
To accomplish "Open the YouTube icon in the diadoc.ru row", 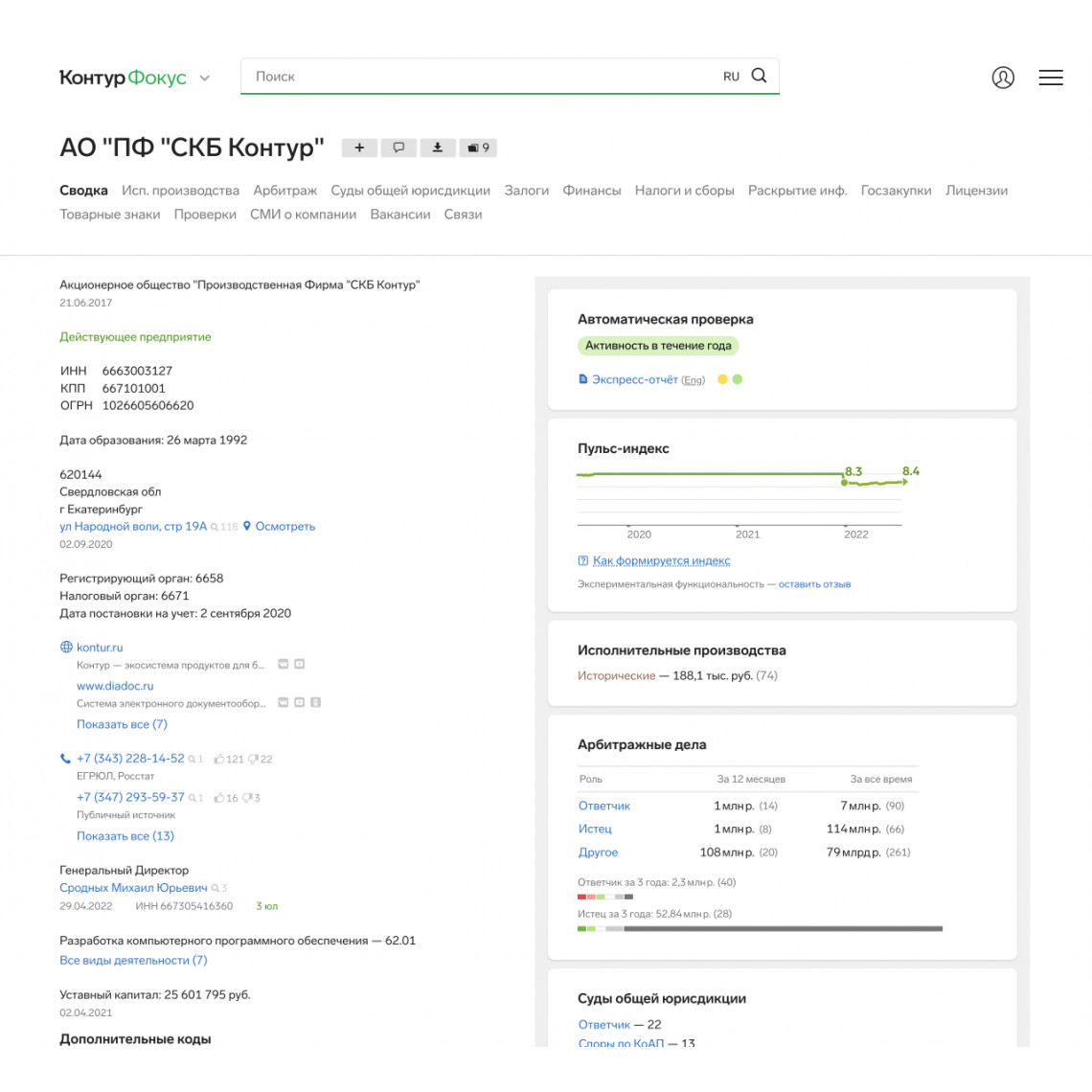I will click(300, 702).
